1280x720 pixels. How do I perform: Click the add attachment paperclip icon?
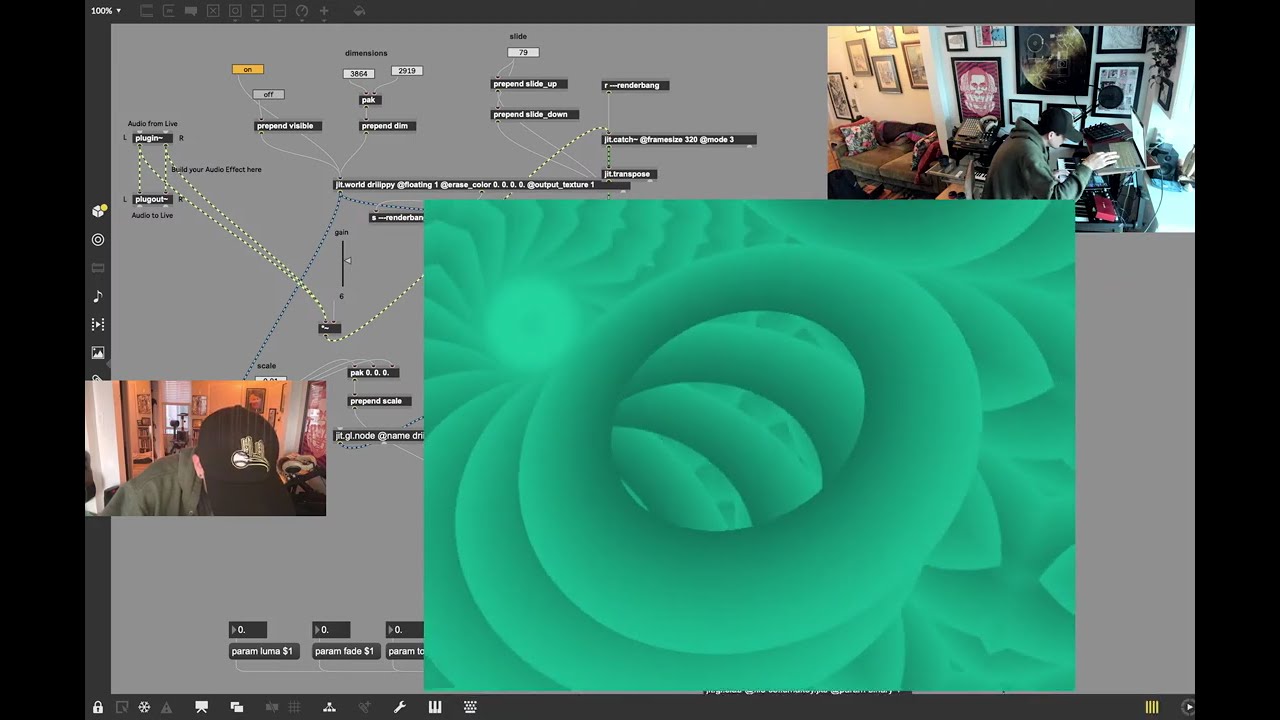(x=365, y=707)
